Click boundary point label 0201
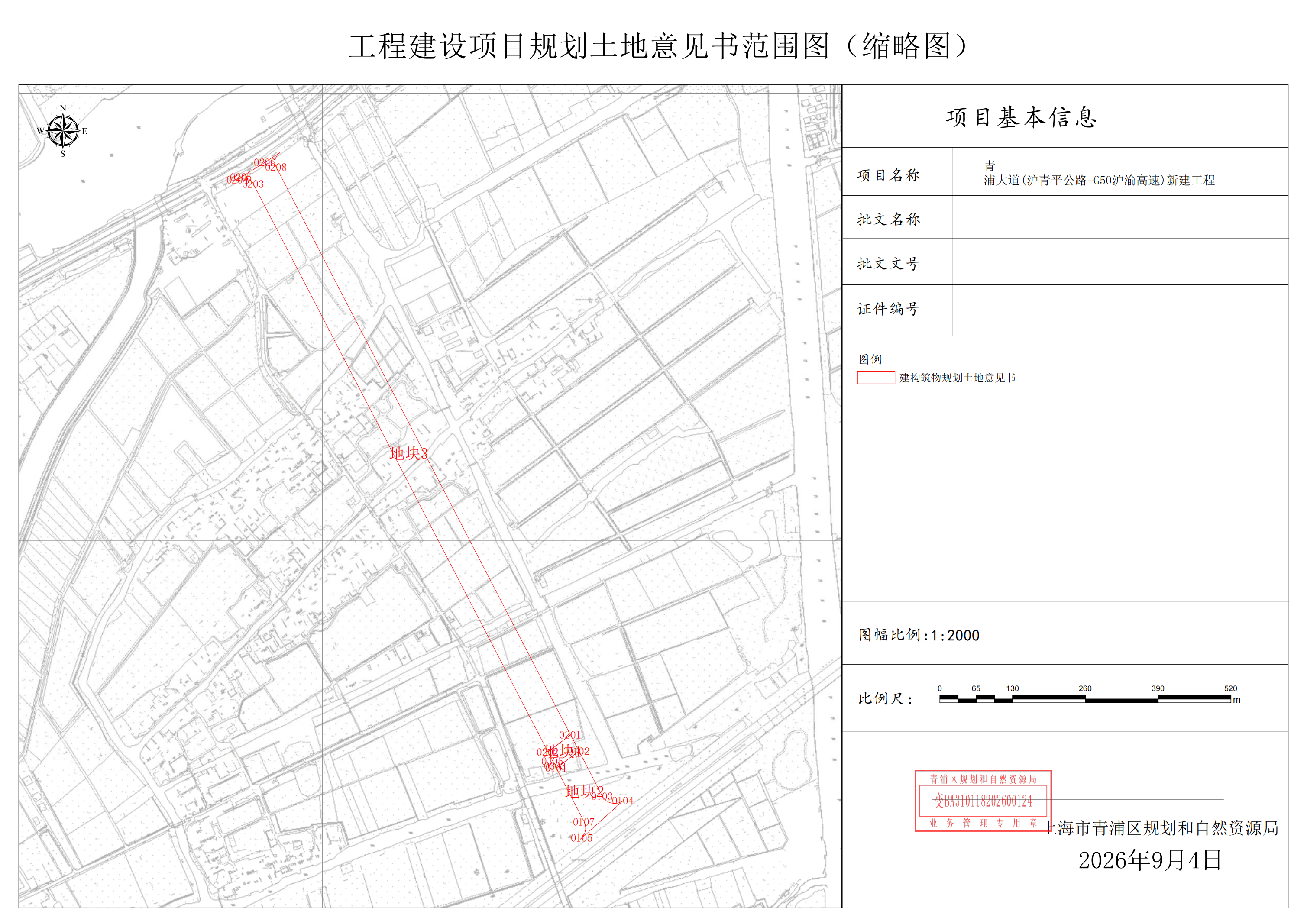 570,736
